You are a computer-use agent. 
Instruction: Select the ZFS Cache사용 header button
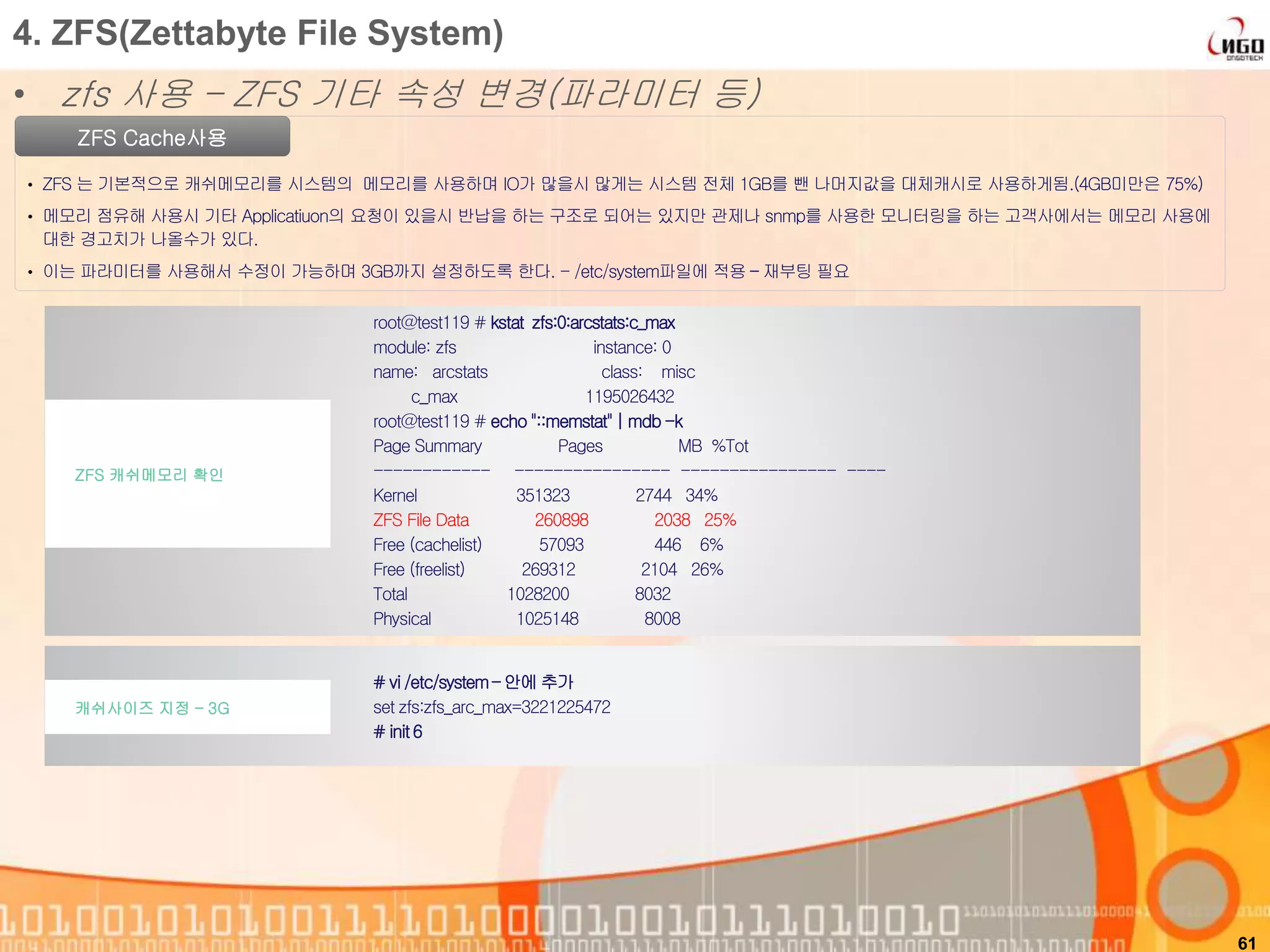click(x=153, y=137)
